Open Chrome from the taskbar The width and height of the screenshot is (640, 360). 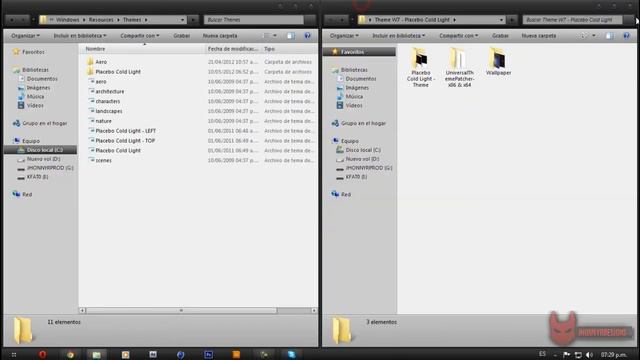click(70, 355)
